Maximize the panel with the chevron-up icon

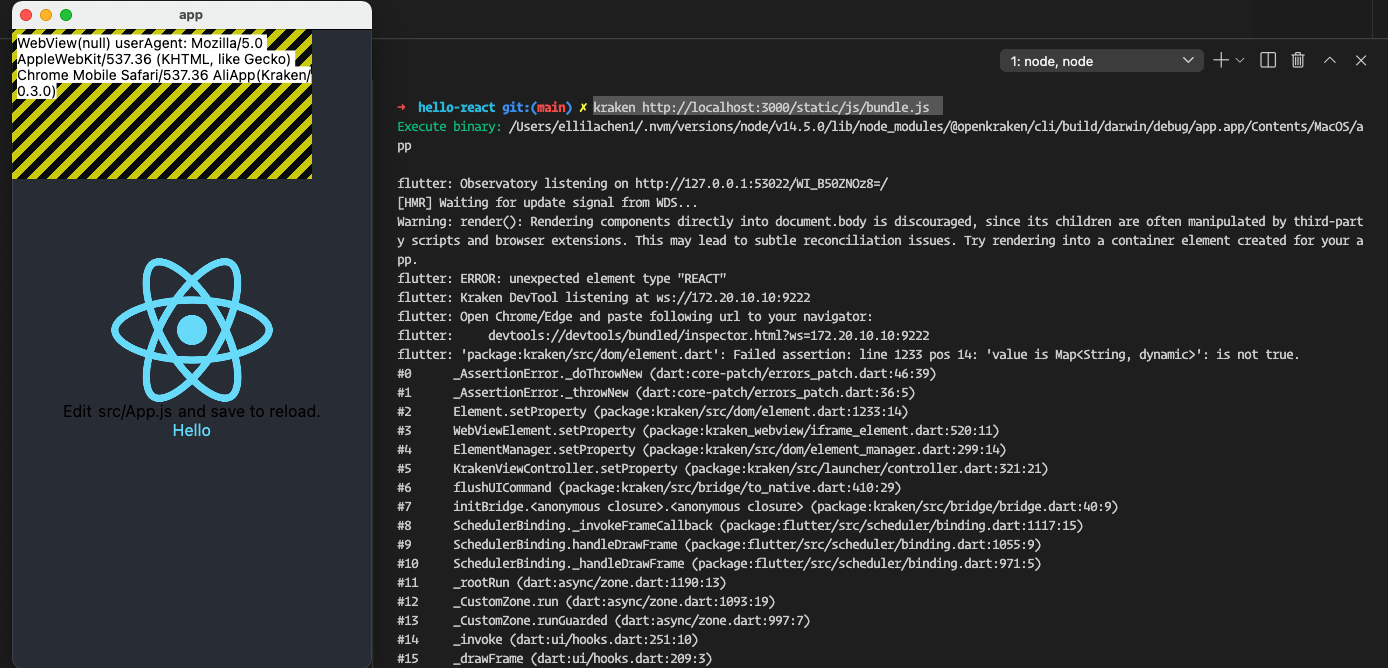pos(1329,60)
